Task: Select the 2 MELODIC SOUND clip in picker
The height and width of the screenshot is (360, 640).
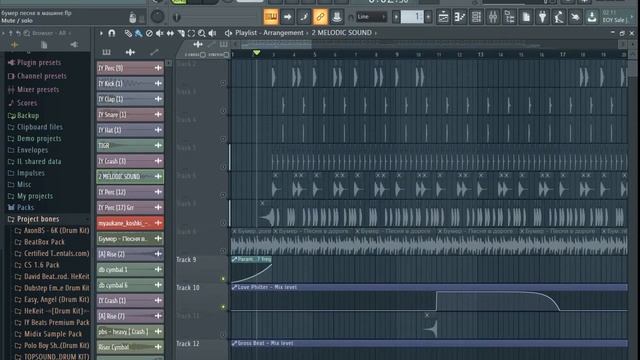Action: coord(130,177)
